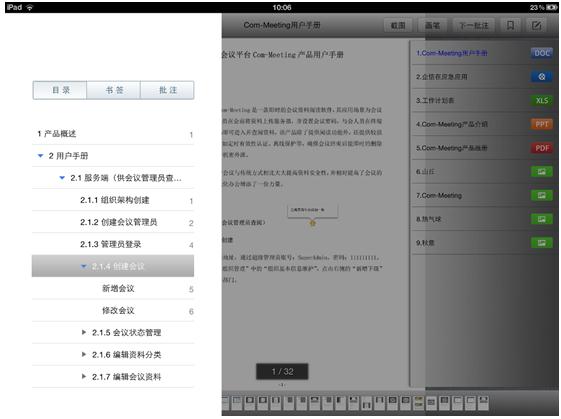Tap the Com-Meeting用户手册 title in toolbar
Viewport: 561px width, 419px height.
pos(282,25)
